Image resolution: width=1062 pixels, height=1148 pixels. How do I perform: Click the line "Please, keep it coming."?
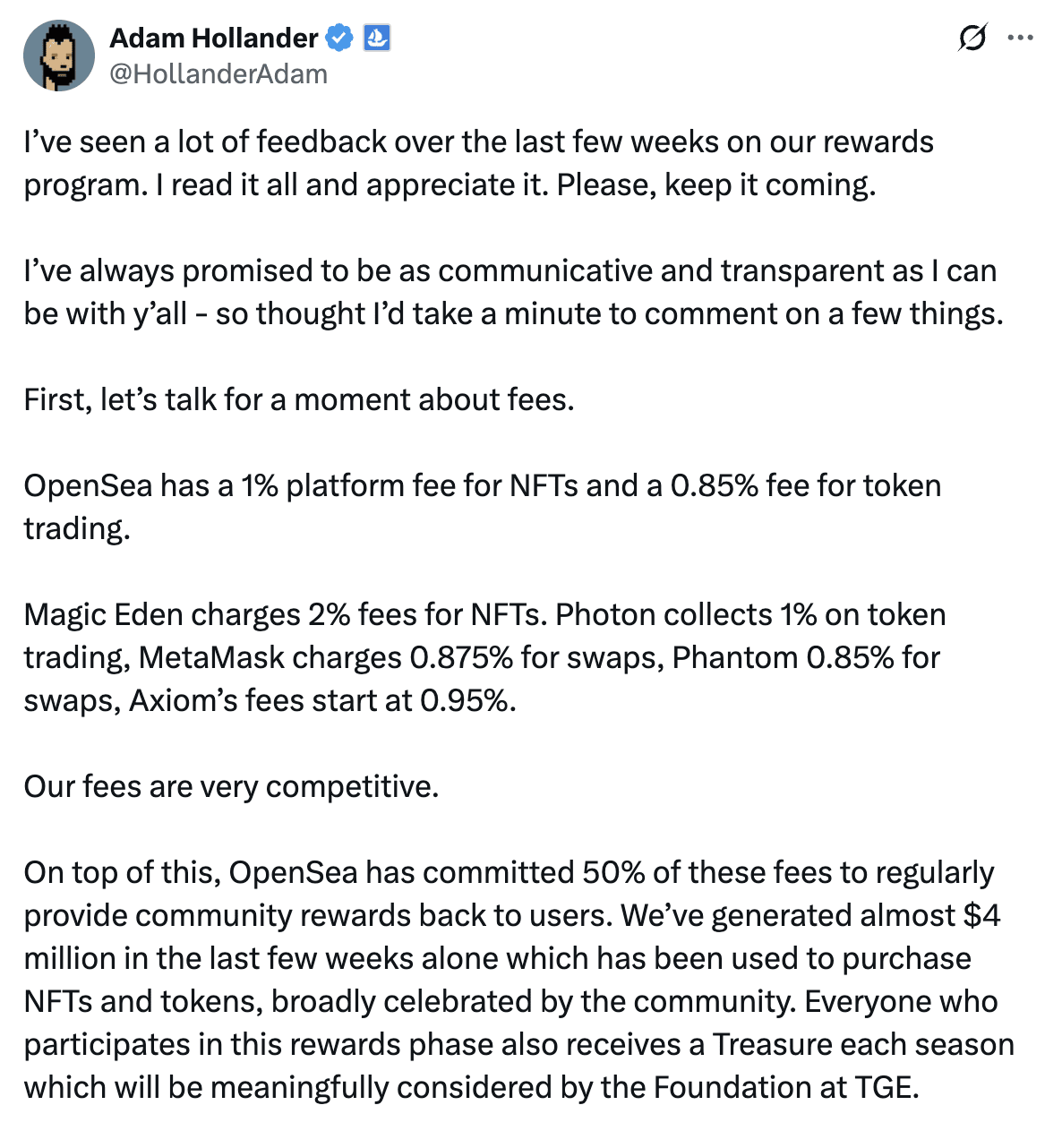(x=716, y=185)
